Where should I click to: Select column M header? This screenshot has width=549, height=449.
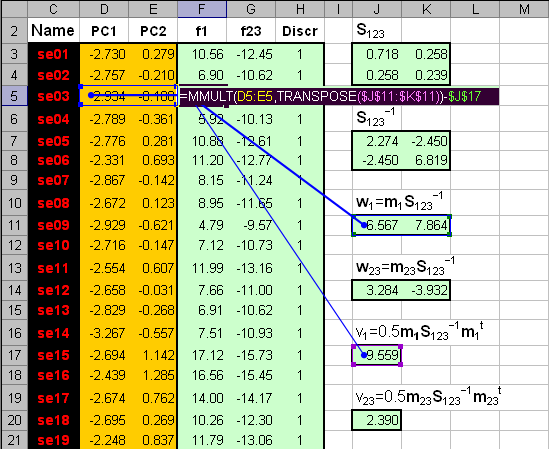524,9
